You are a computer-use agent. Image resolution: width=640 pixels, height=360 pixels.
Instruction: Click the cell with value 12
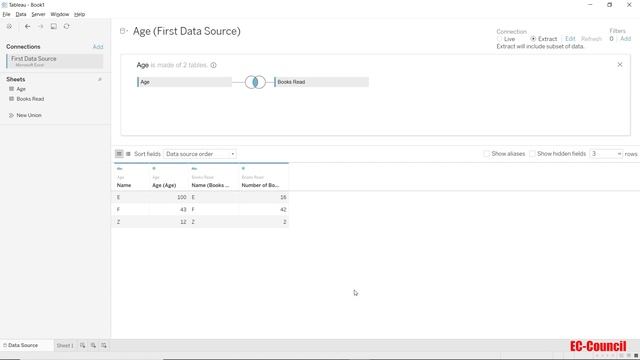(169, 222)
